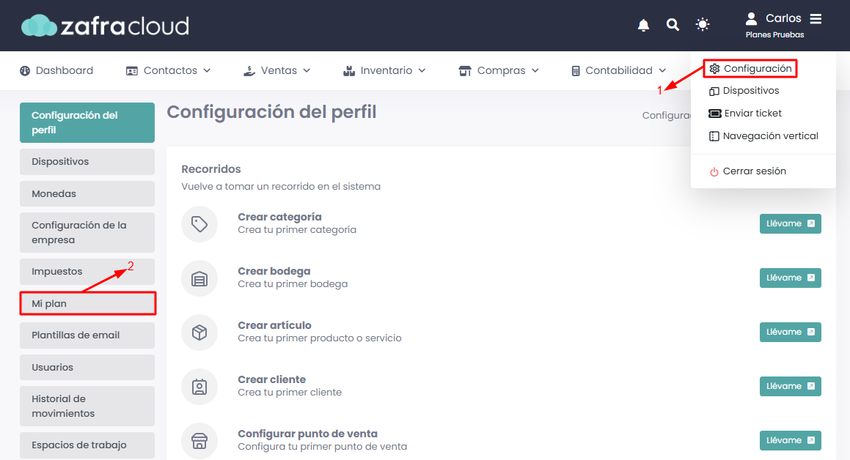Click the Carlos user avatar icon

[x=751, y=19]
